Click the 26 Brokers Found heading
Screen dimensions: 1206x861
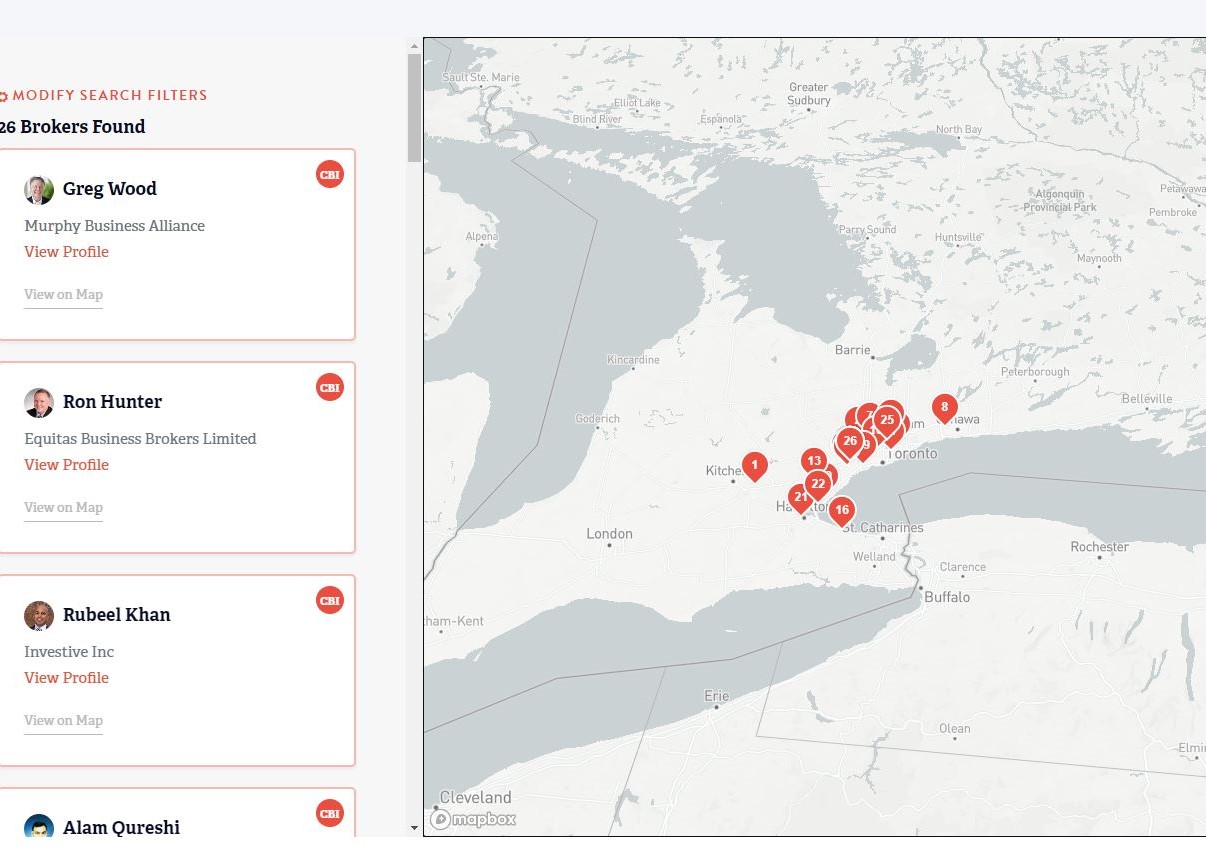click(72, 127)
